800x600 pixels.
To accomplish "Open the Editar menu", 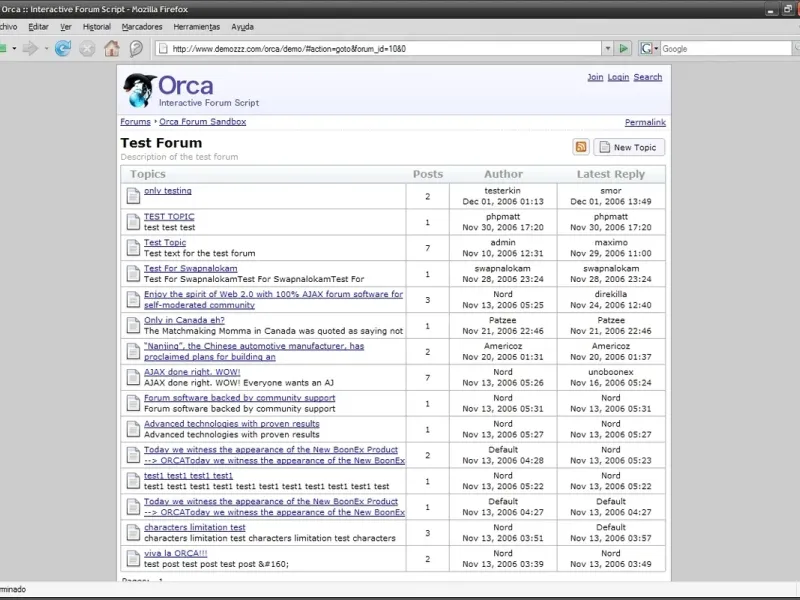I will 38,27.
